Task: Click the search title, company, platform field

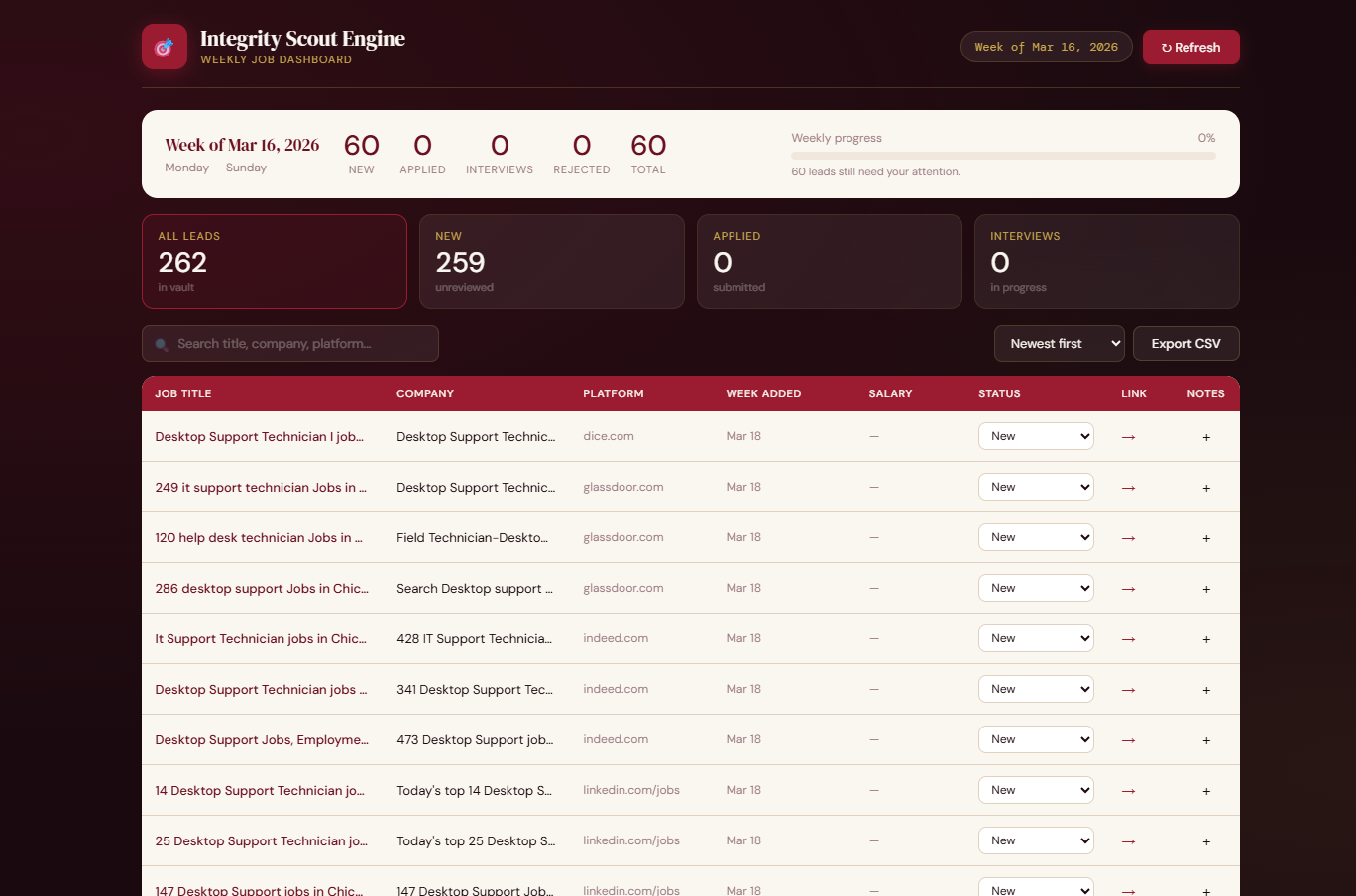Action: (289, 343)
